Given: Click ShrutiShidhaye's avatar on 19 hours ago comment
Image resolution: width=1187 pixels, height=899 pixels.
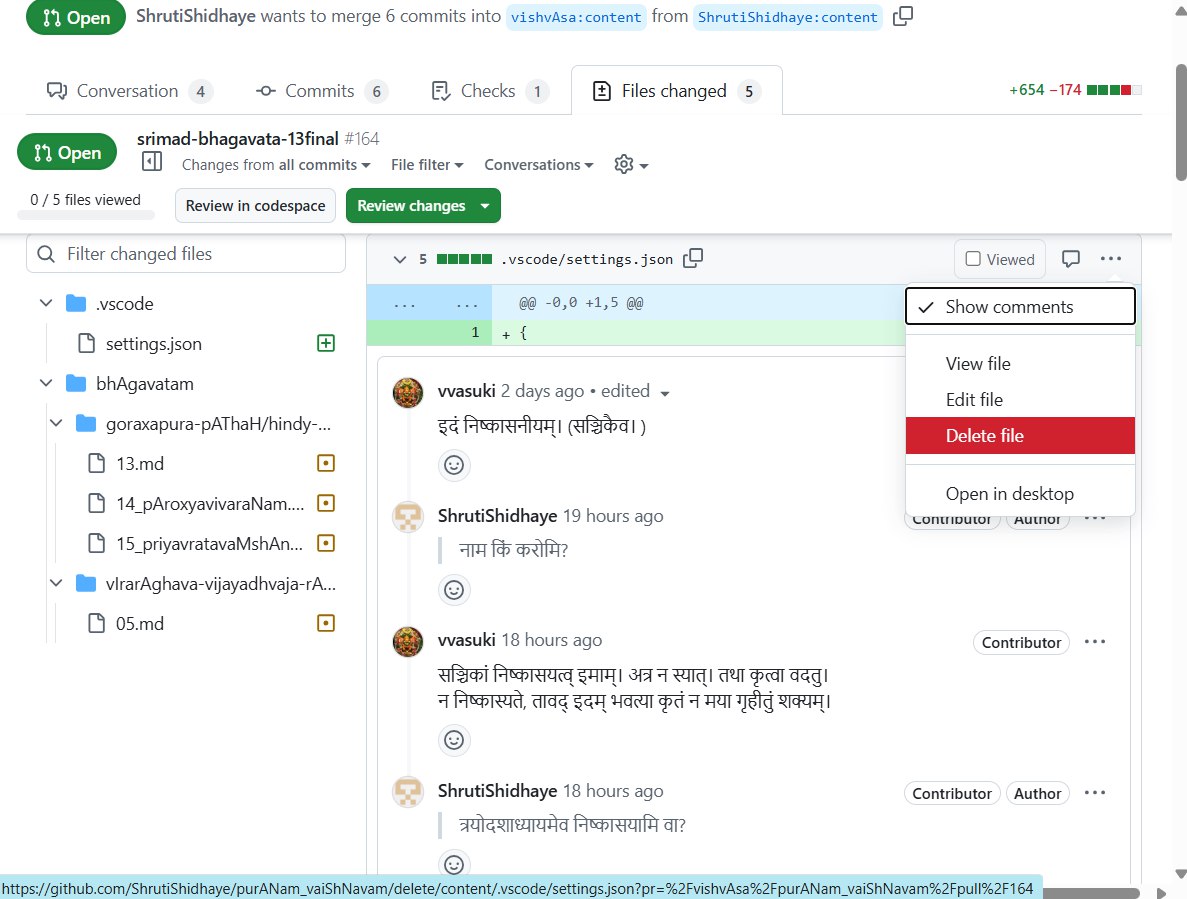Looking at the screenshot, I should click(x=408, y=517).
